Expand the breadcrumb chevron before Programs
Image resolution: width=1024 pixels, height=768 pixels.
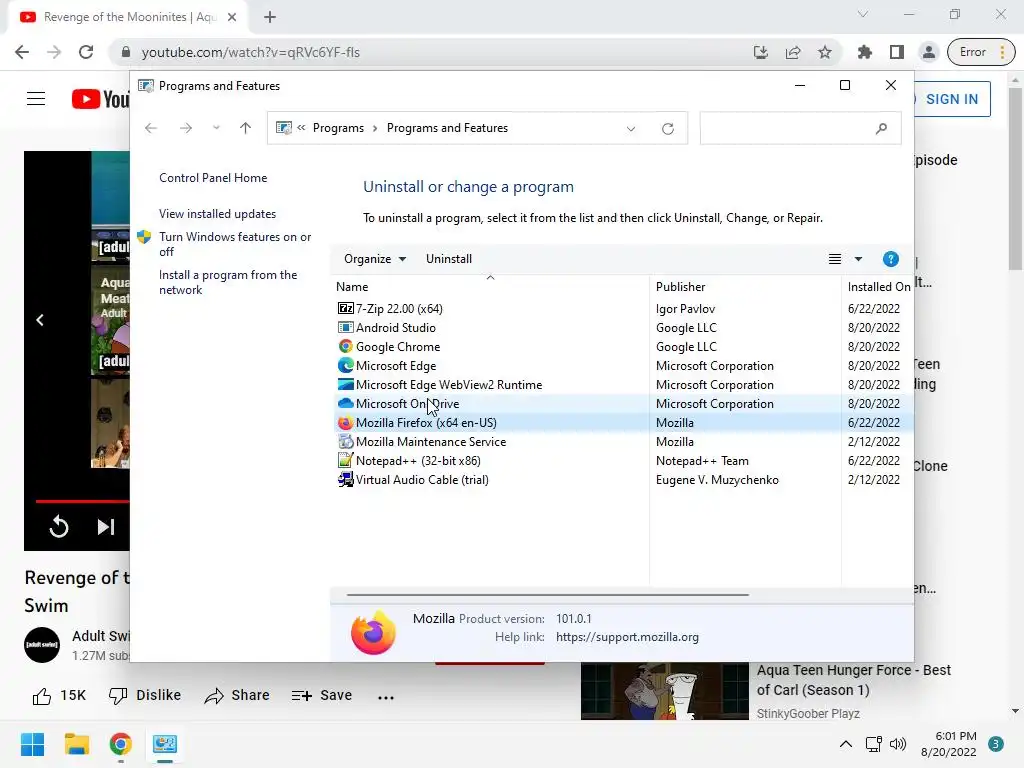[301, 128]
